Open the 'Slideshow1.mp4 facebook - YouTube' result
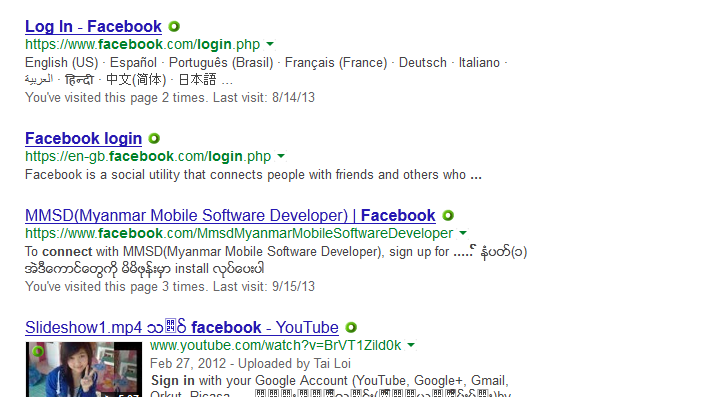 (x=181, y=327)
